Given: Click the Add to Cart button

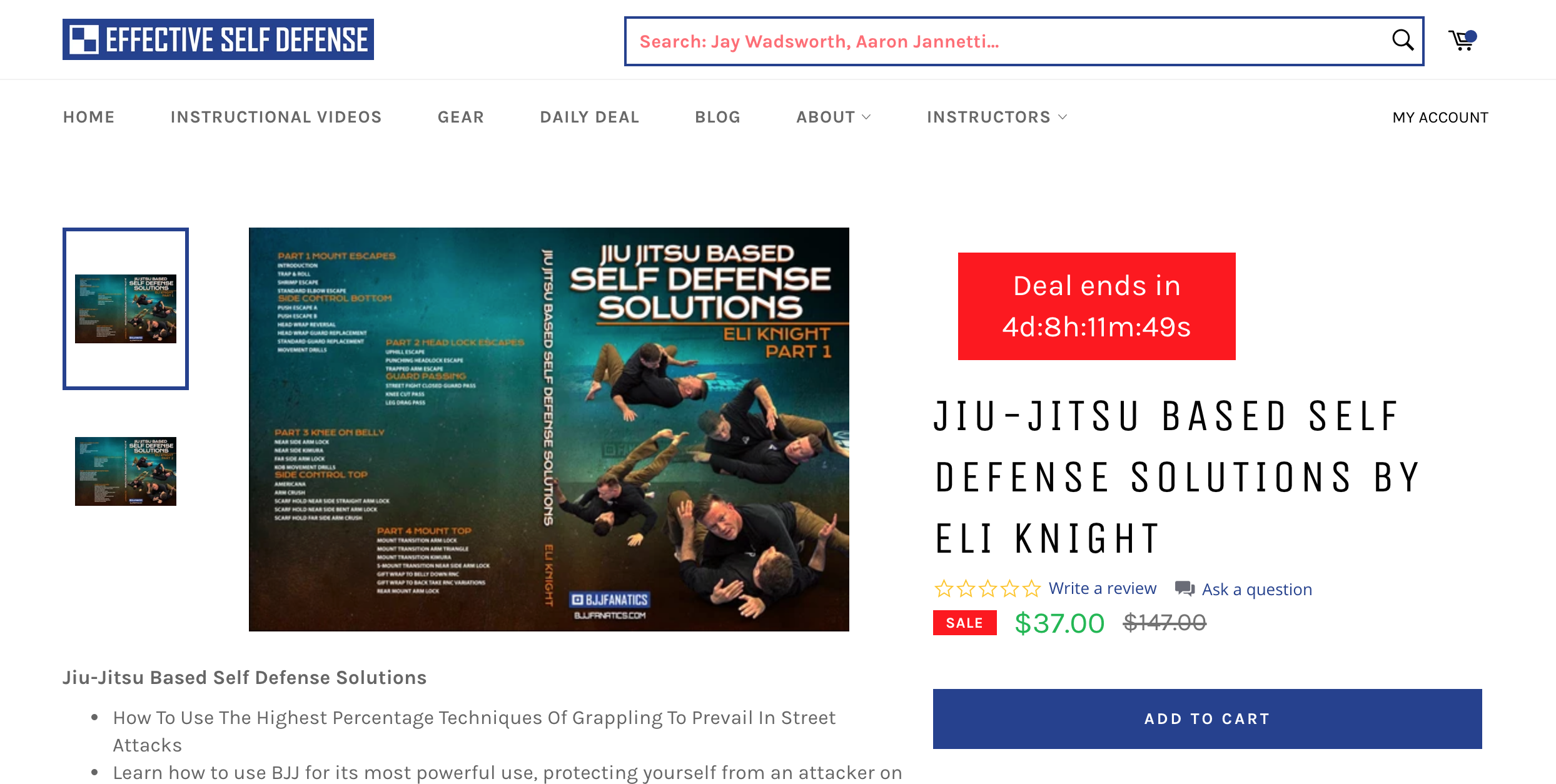Looking at the screenshot, I should pos(1207,719).
